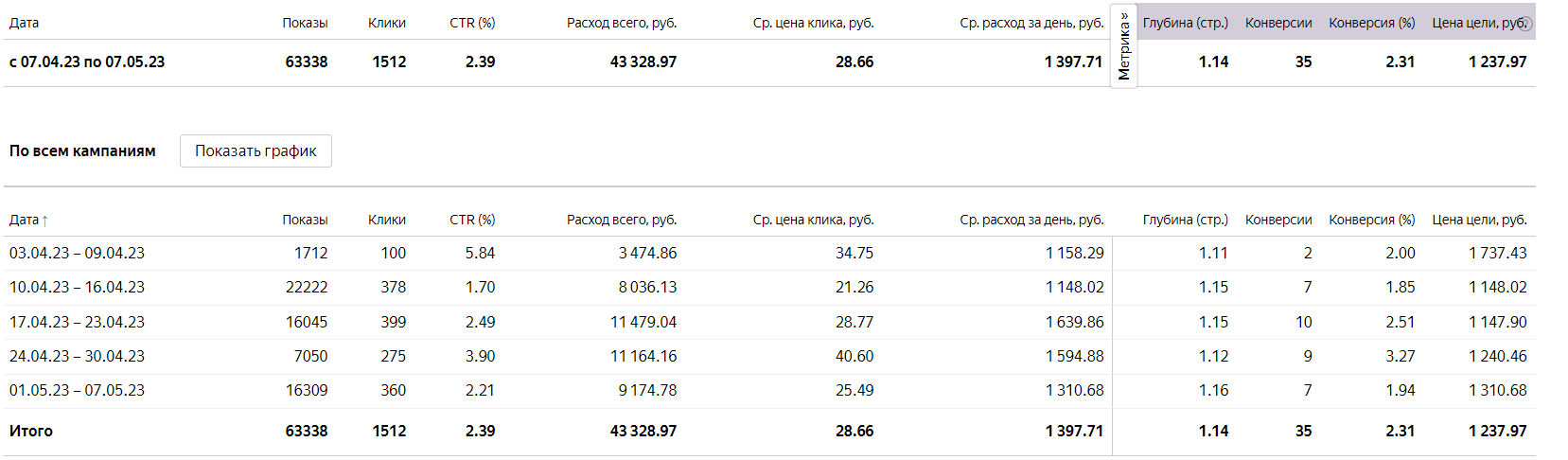Sort the weekly table by "Показы" column
This screenshot has height=460, width=1568.
click(x=305, y=220)
